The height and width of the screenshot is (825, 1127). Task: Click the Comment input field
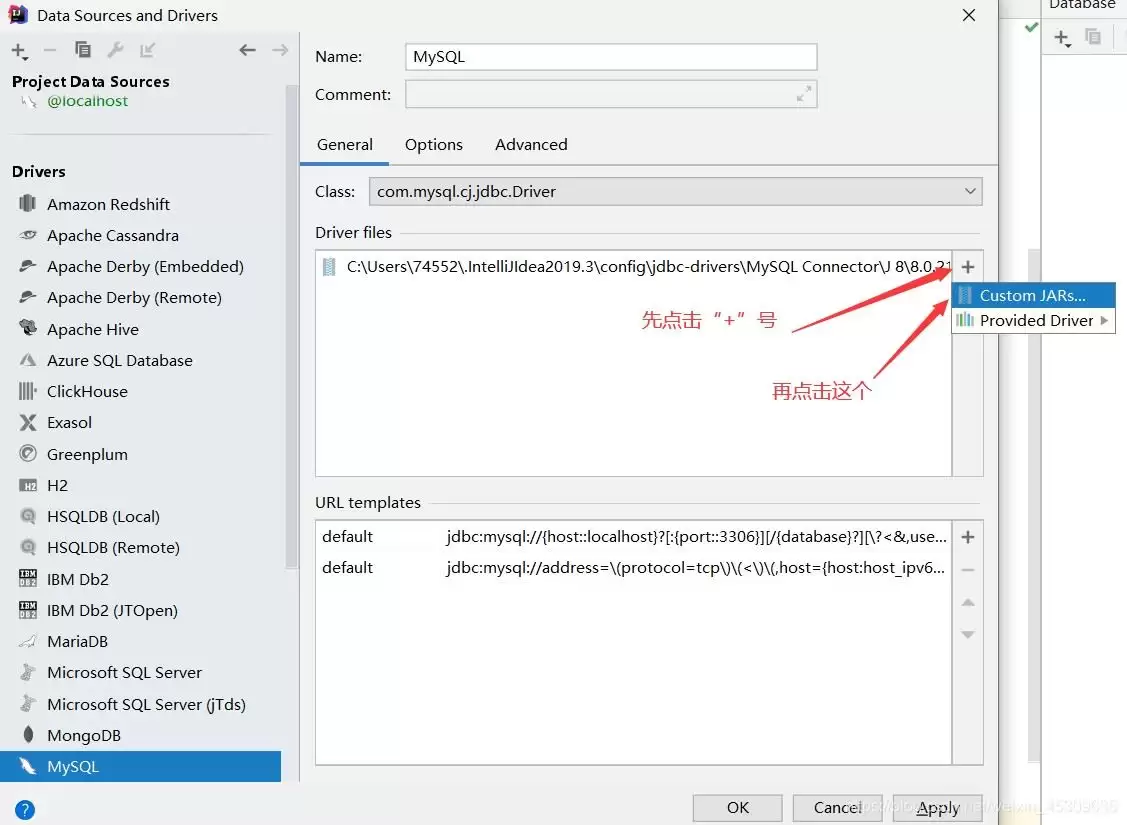tap(611, 94)
